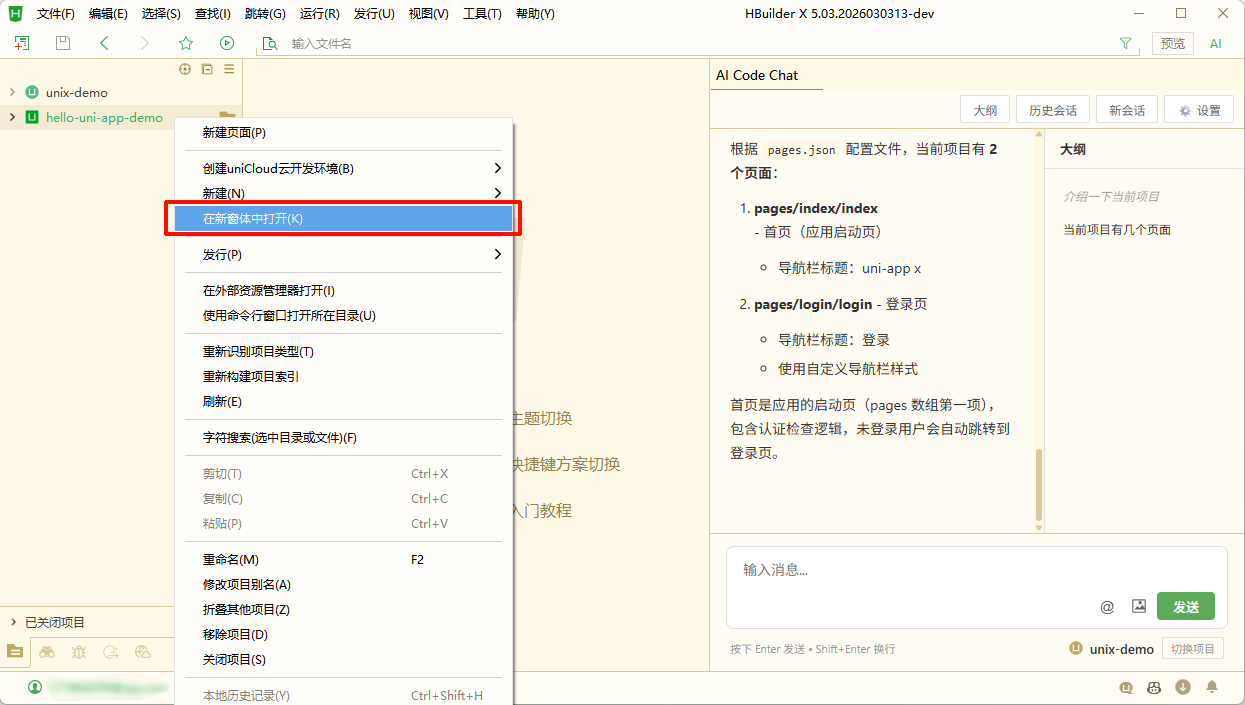This screenshot has height=705, width=1245.
Task: Expand the 已关闭项目 section
Action: click(12, 622)
